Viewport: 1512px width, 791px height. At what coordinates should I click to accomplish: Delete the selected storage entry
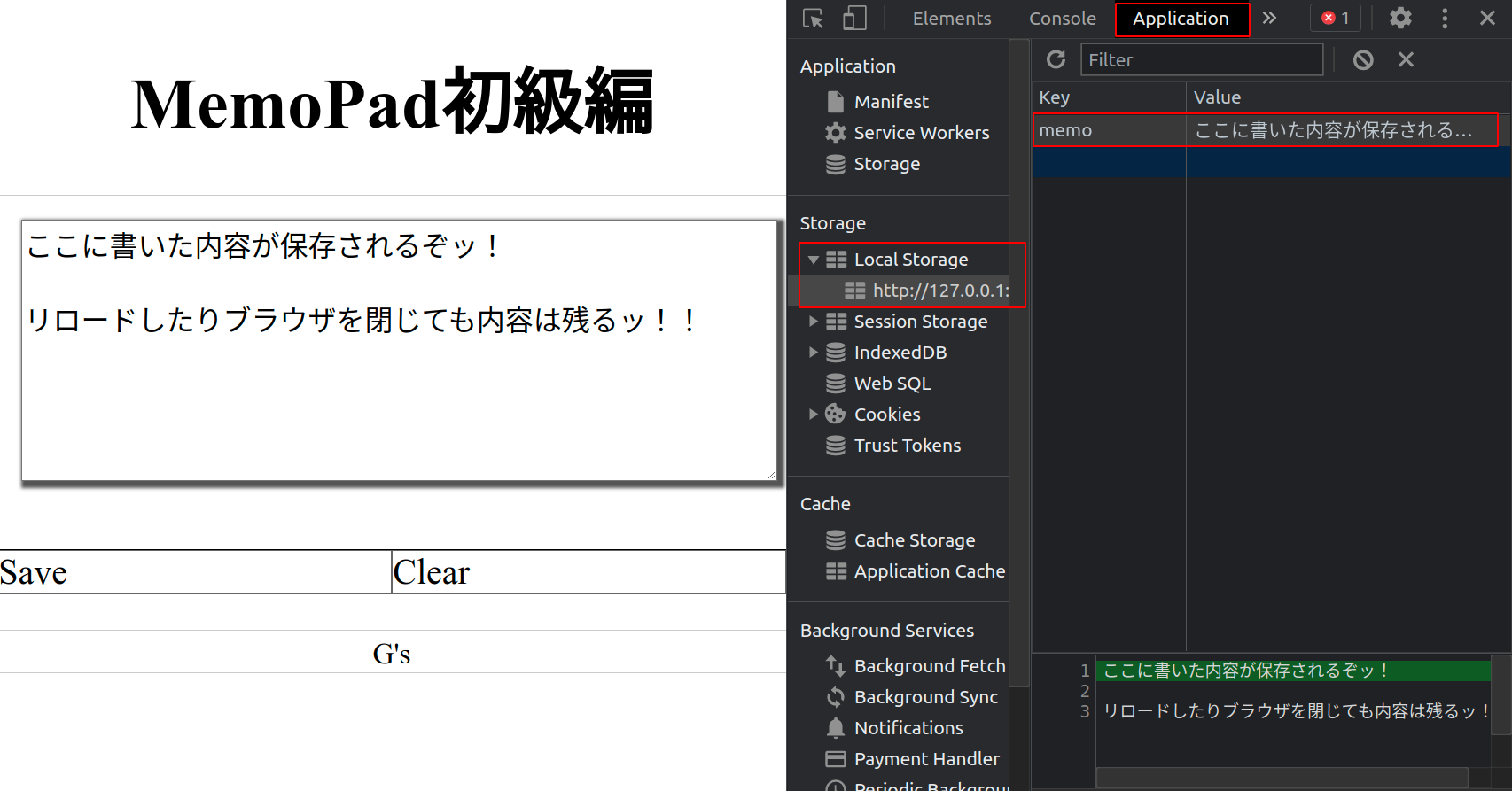pyautogui.click(x=1406, y=60)
